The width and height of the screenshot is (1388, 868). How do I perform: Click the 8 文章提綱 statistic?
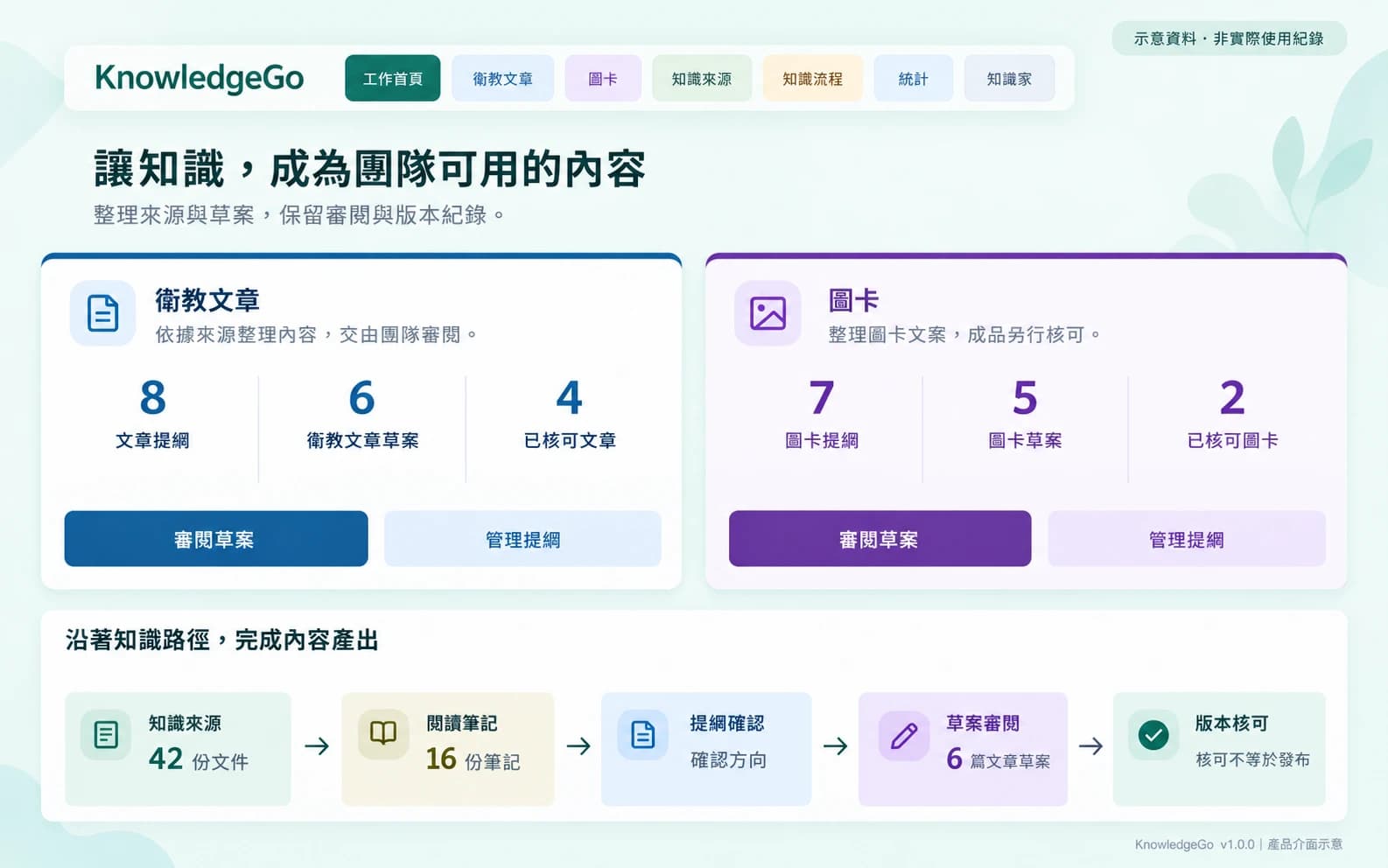click(x=152, y=414)
